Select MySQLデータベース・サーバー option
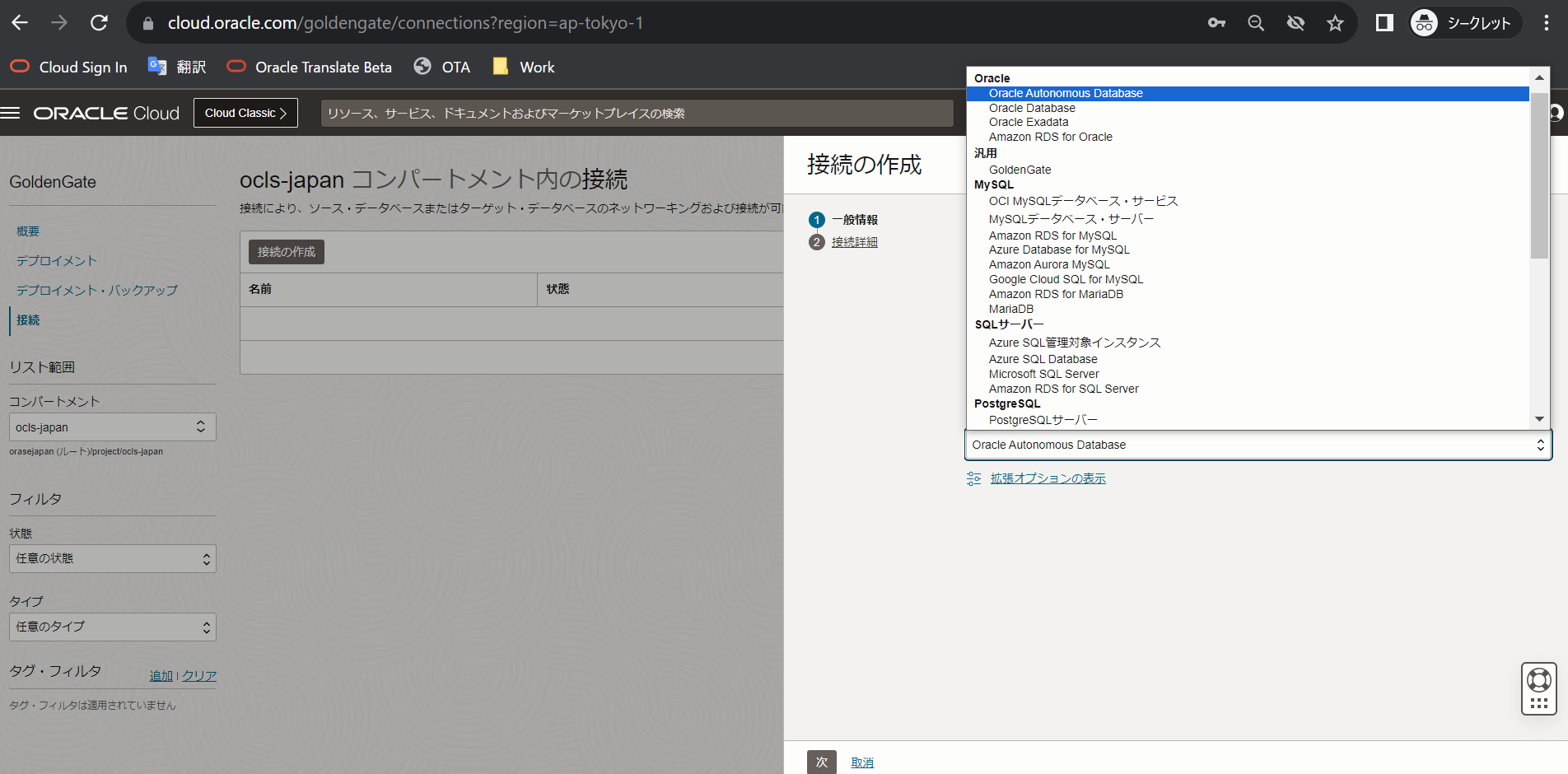The width and height of the screenshot is (1568, 774). tap(1071, 219)
